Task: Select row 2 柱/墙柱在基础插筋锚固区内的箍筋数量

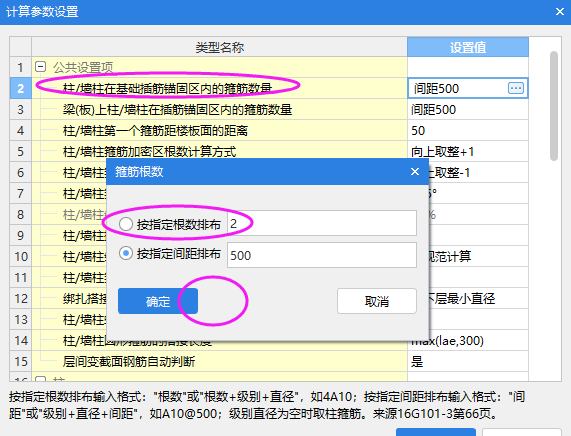Action: click(220, 88)
